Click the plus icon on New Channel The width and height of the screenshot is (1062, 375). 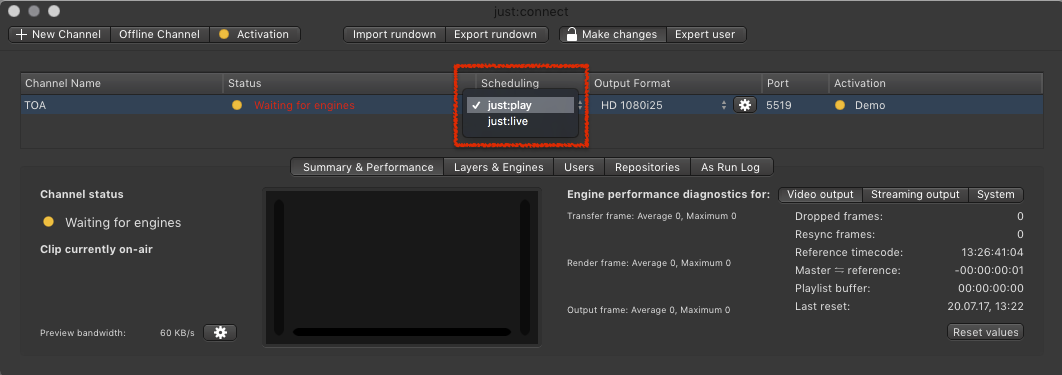coord(20,35)
